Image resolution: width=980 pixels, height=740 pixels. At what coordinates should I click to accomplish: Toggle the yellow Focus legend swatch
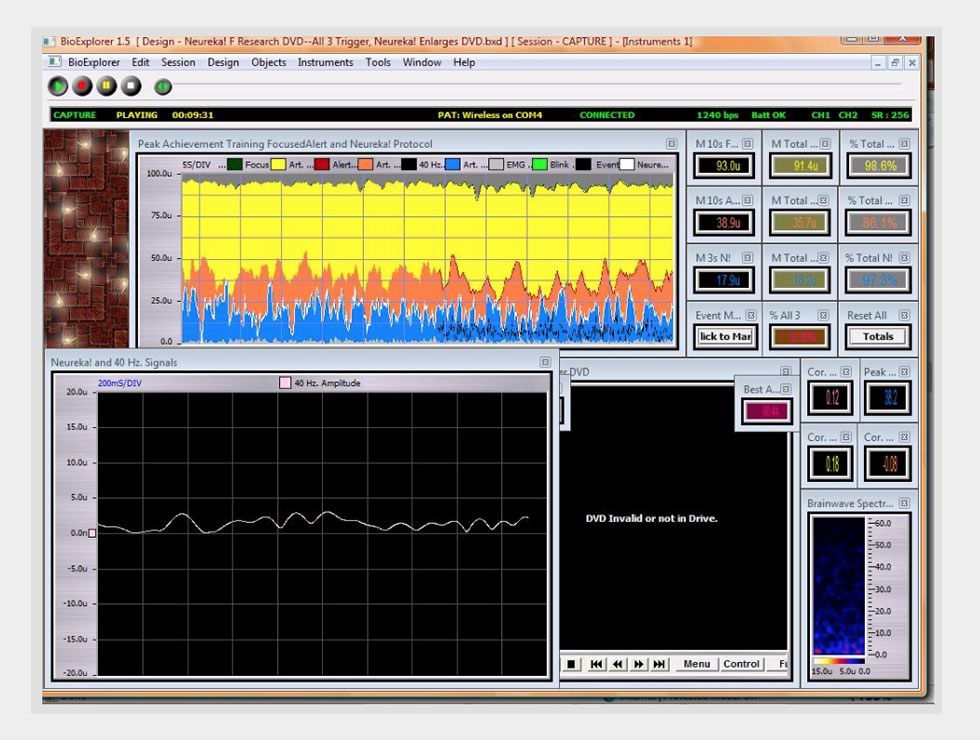point(278,164)
